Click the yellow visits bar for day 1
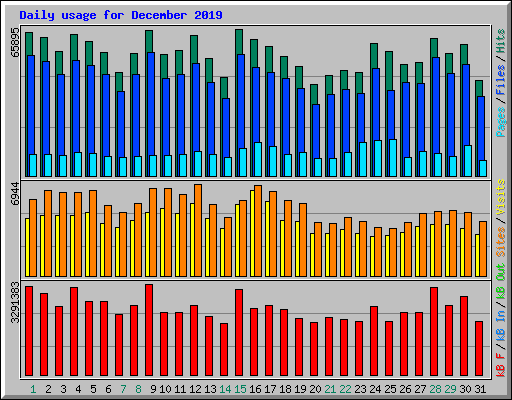Image resolution: width=512 pixels, height=400 pixels. coord(27,247)
